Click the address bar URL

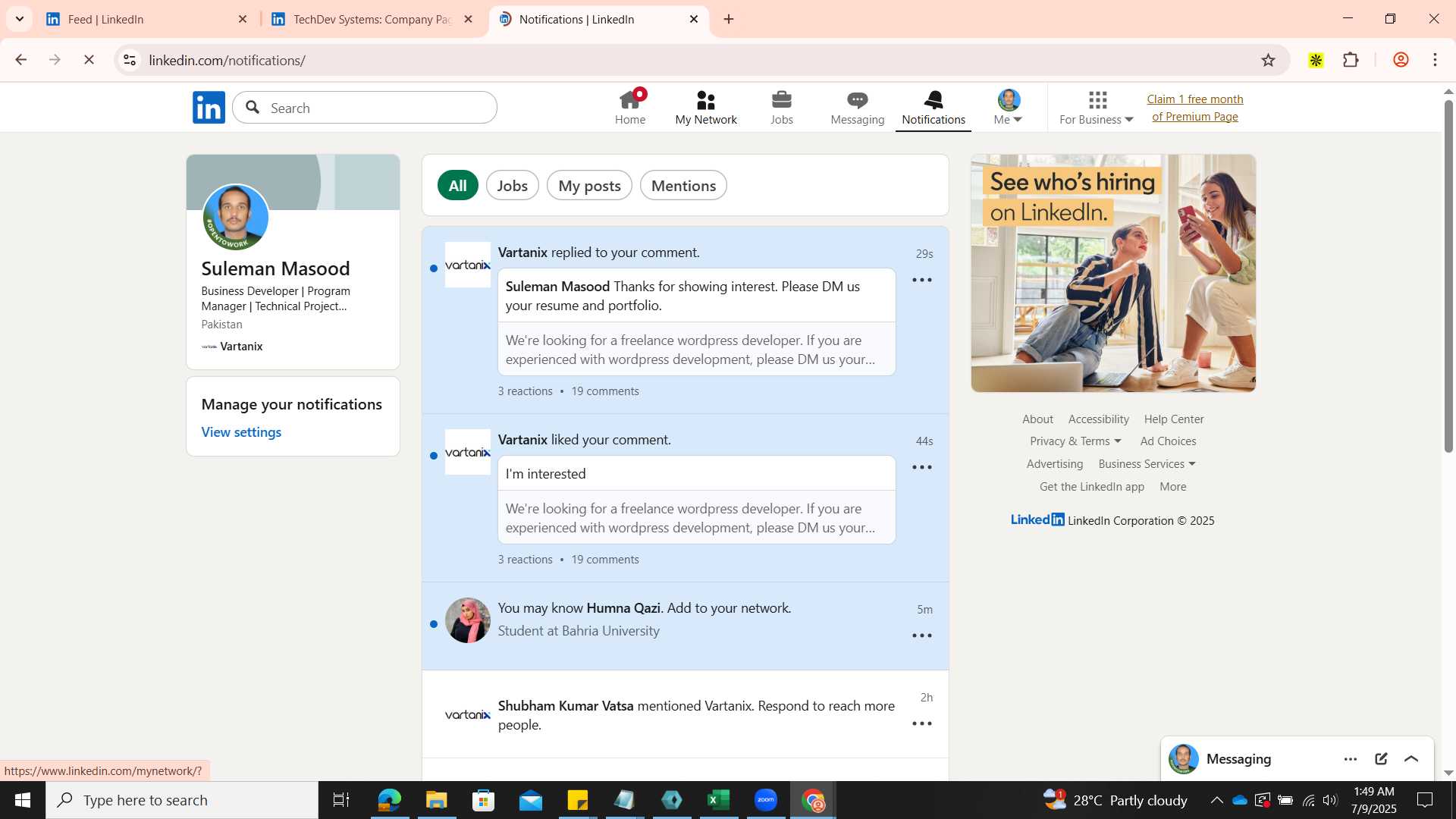227,60
